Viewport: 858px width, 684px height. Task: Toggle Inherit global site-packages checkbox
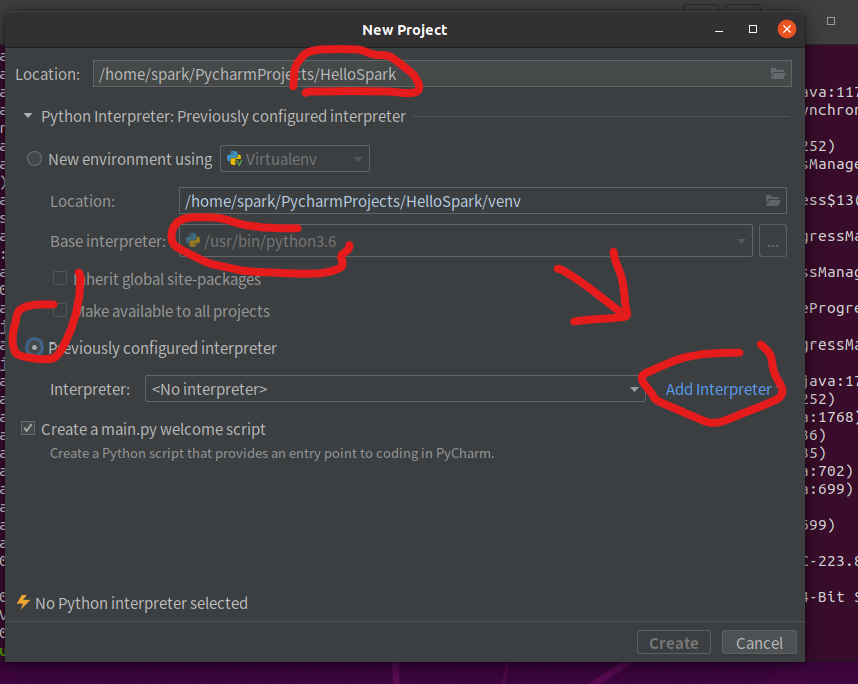pos(60,278)
